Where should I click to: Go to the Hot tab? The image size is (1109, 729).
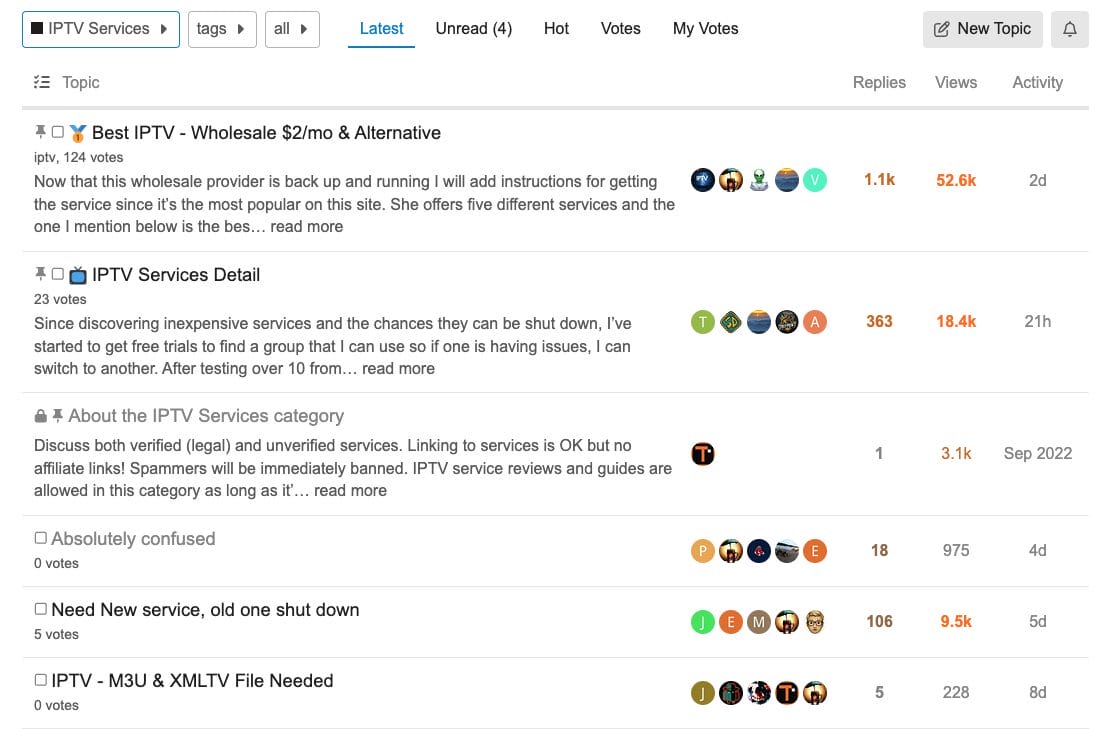556,29
